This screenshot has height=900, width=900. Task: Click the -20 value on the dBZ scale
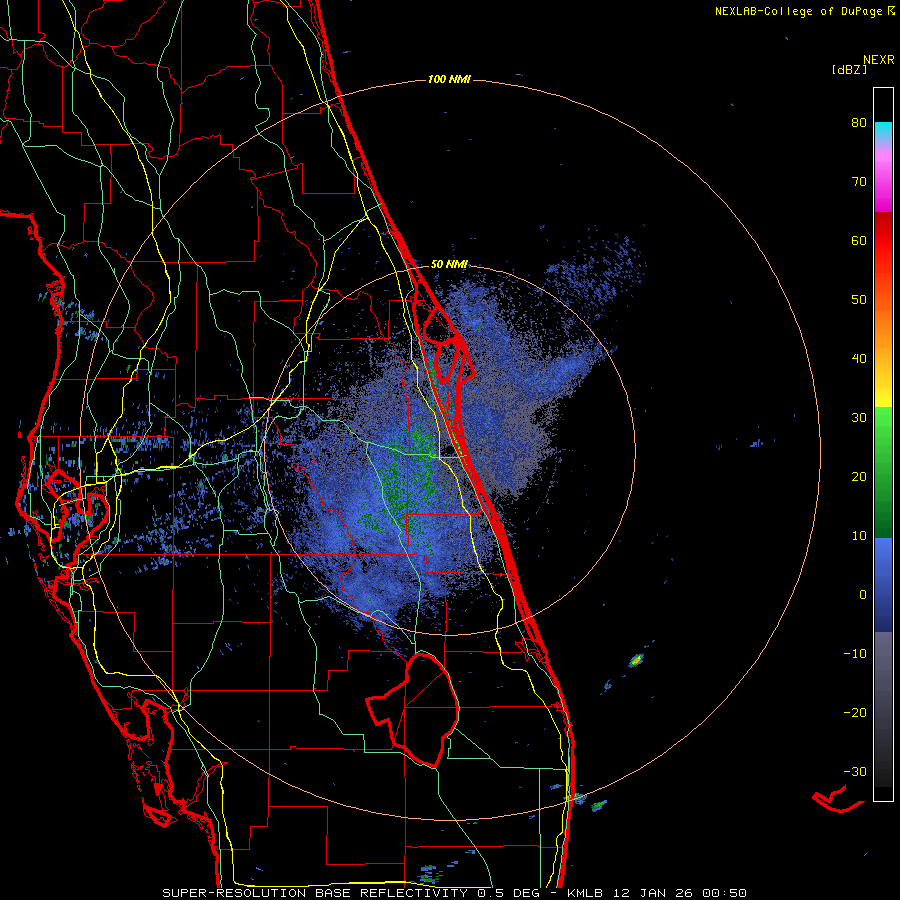pyautogui.click(x=855, y=713)
